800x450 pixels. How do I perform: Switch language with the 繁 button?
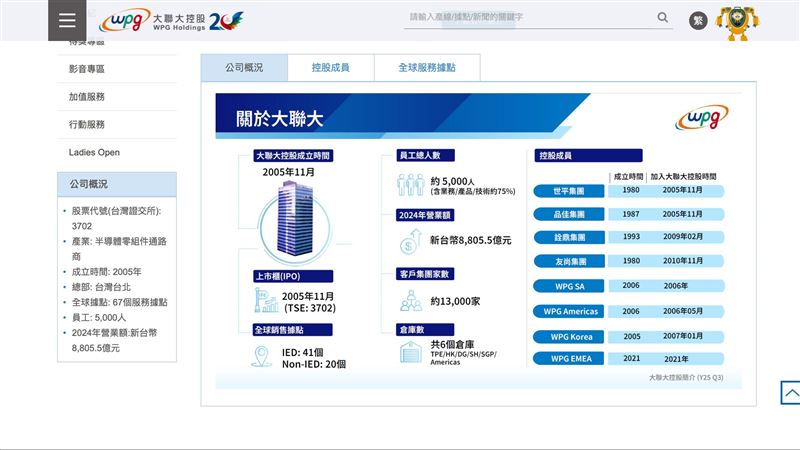(698, 20)
